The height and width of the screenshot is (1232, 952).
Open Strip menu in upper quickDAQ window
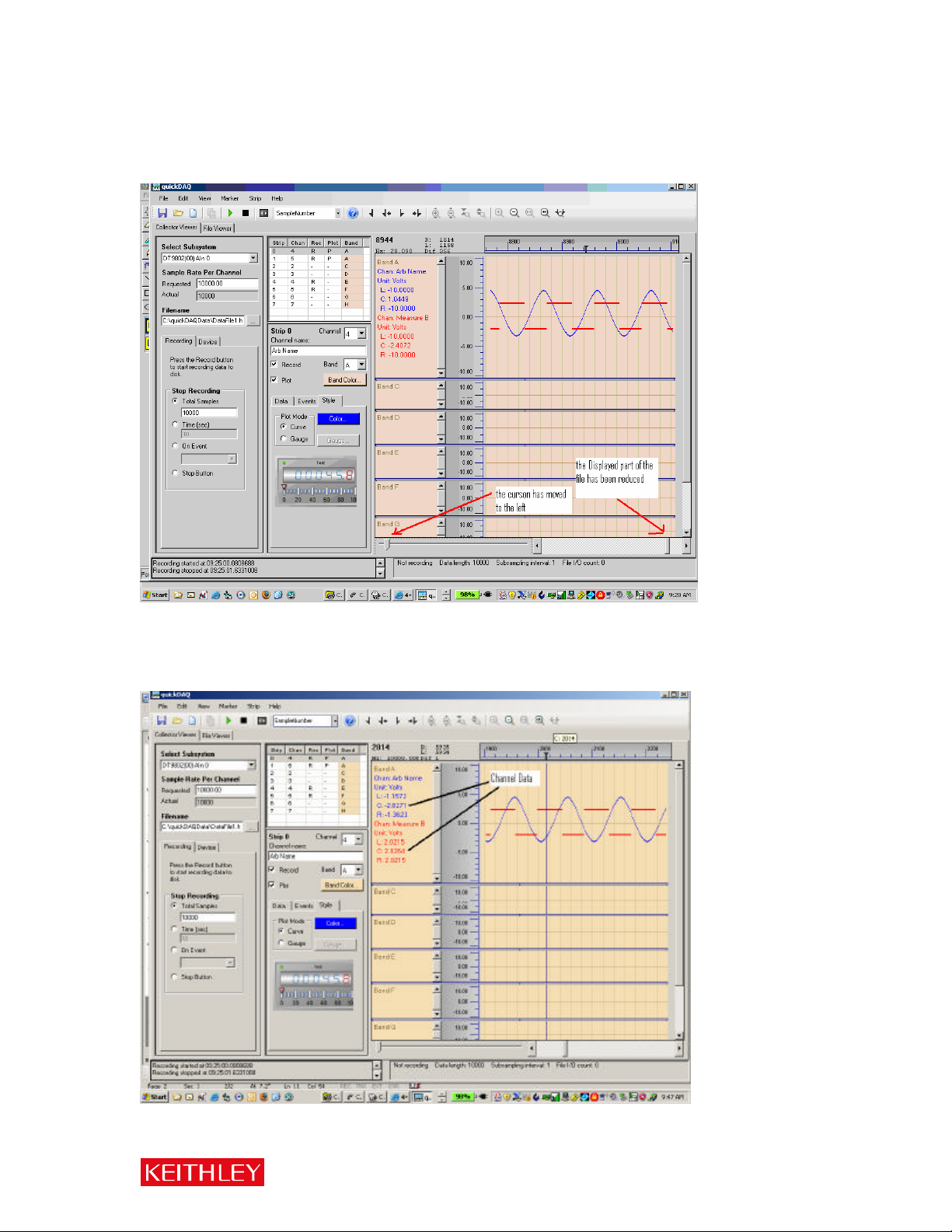pyautogui.click(x=255, y=198)
